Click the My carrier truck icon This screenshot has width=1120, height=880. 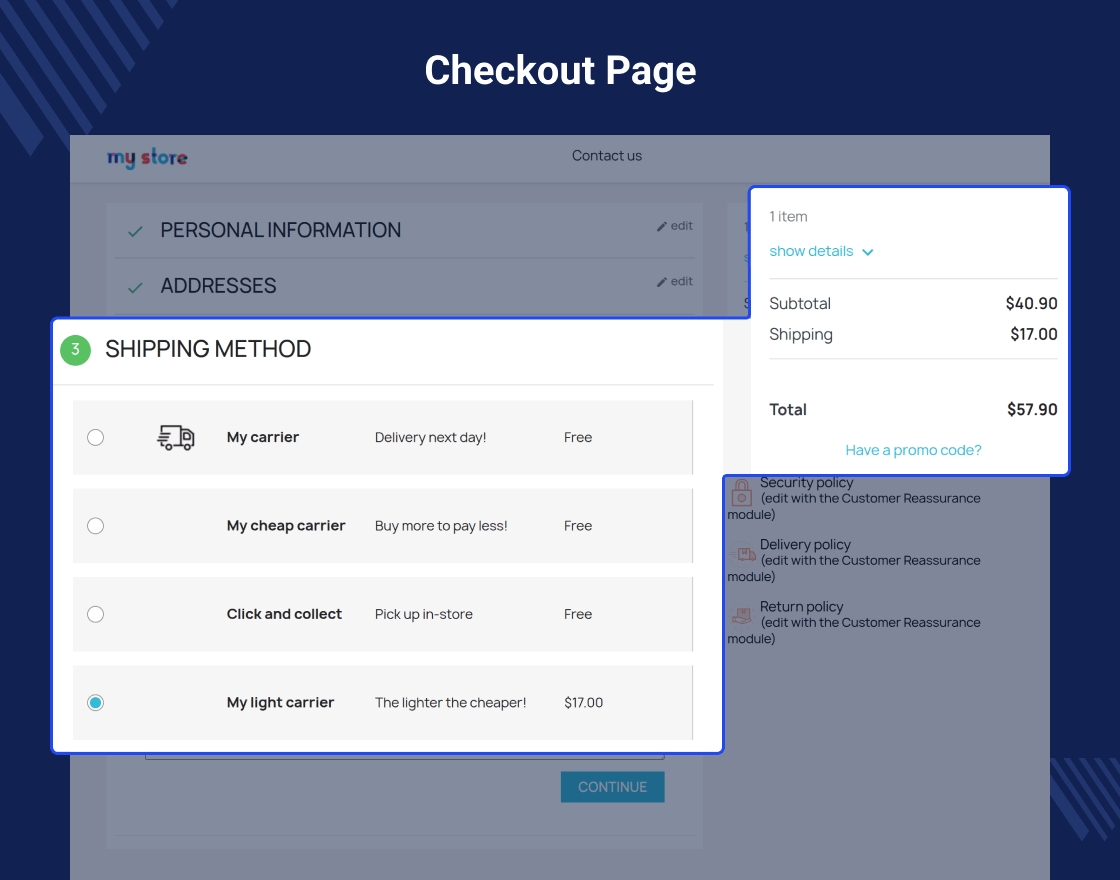point(176,437)
